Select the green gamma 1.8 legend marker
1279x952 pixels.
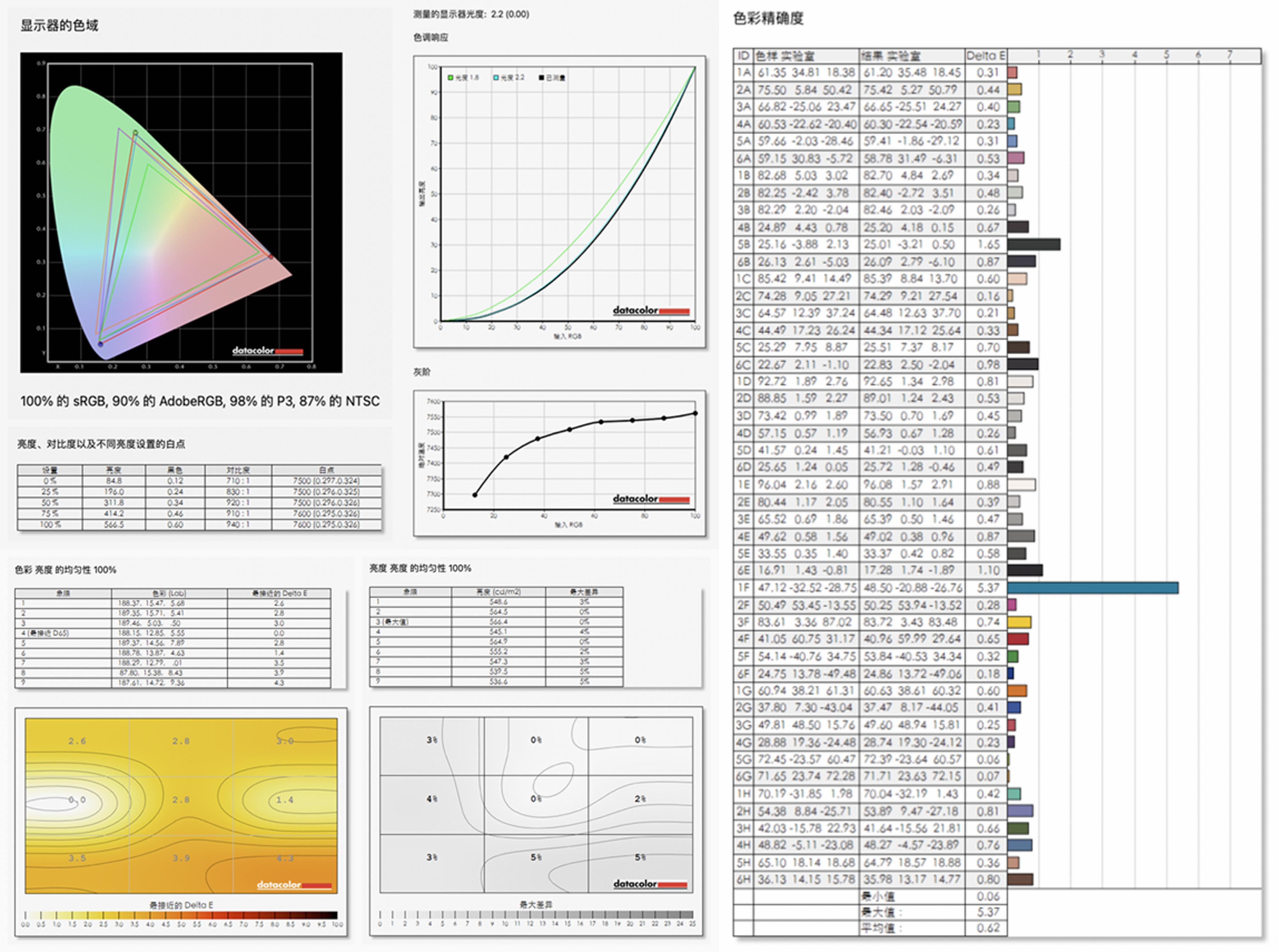pos(451,78)
